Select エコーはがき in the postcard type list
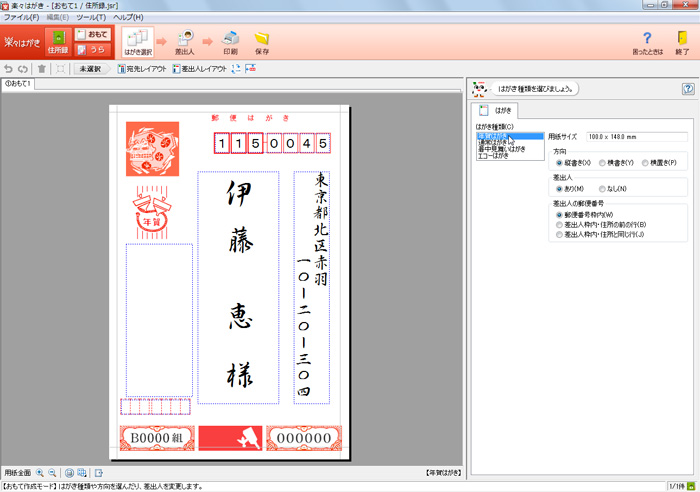The height and width of the screenshot is (492, 700). tap(493, 156)
